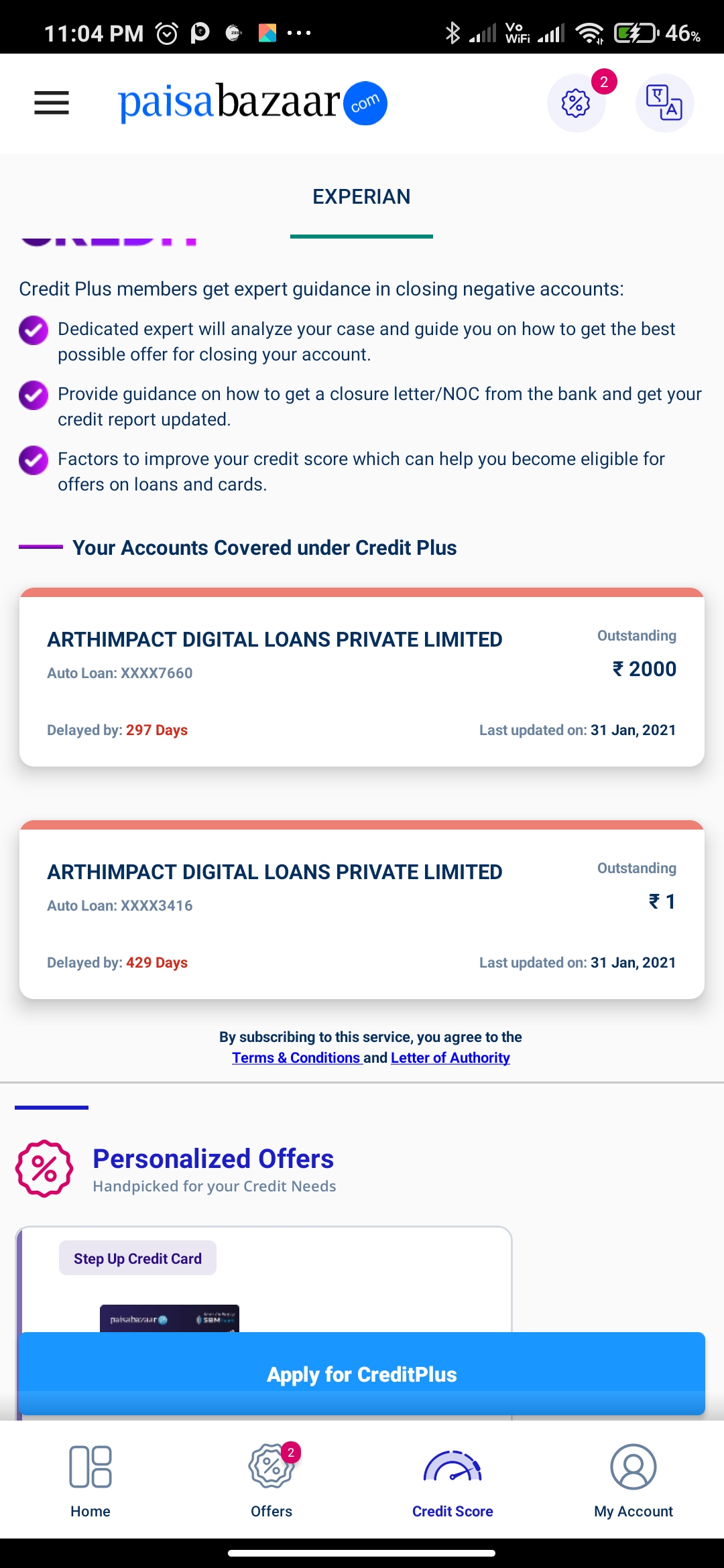Open offers badge icon in header
This screenshot has width=724, height=1568.
click(577, 103)
